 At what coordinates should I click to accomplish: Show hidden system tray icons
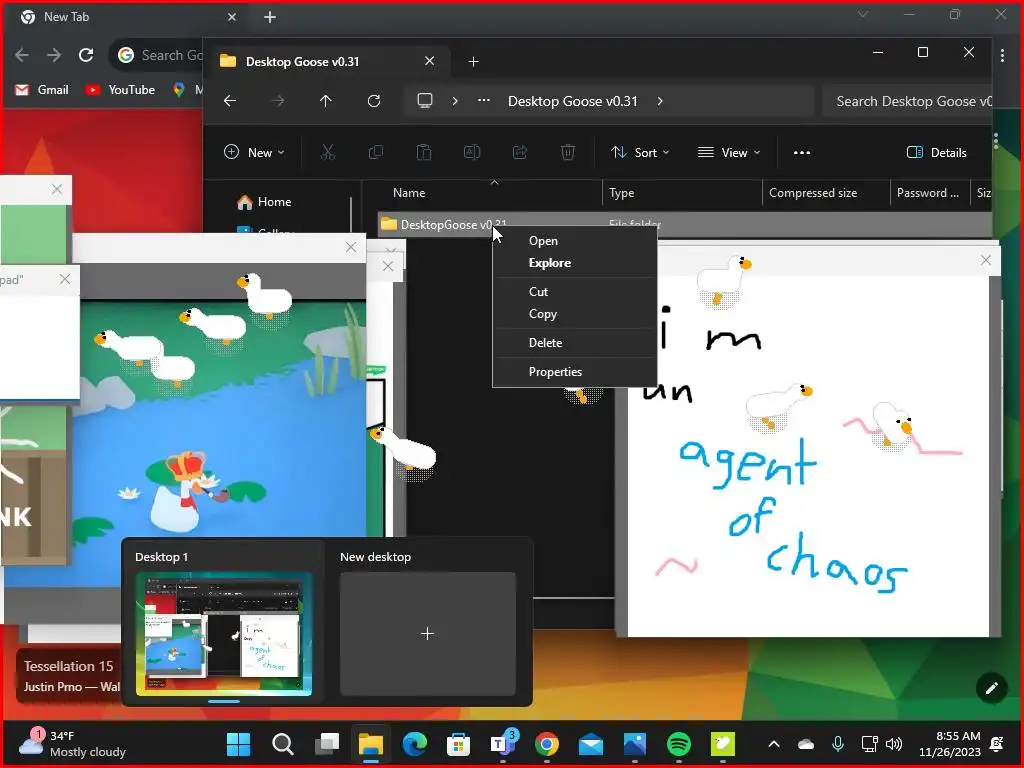[x=774, y=744]
